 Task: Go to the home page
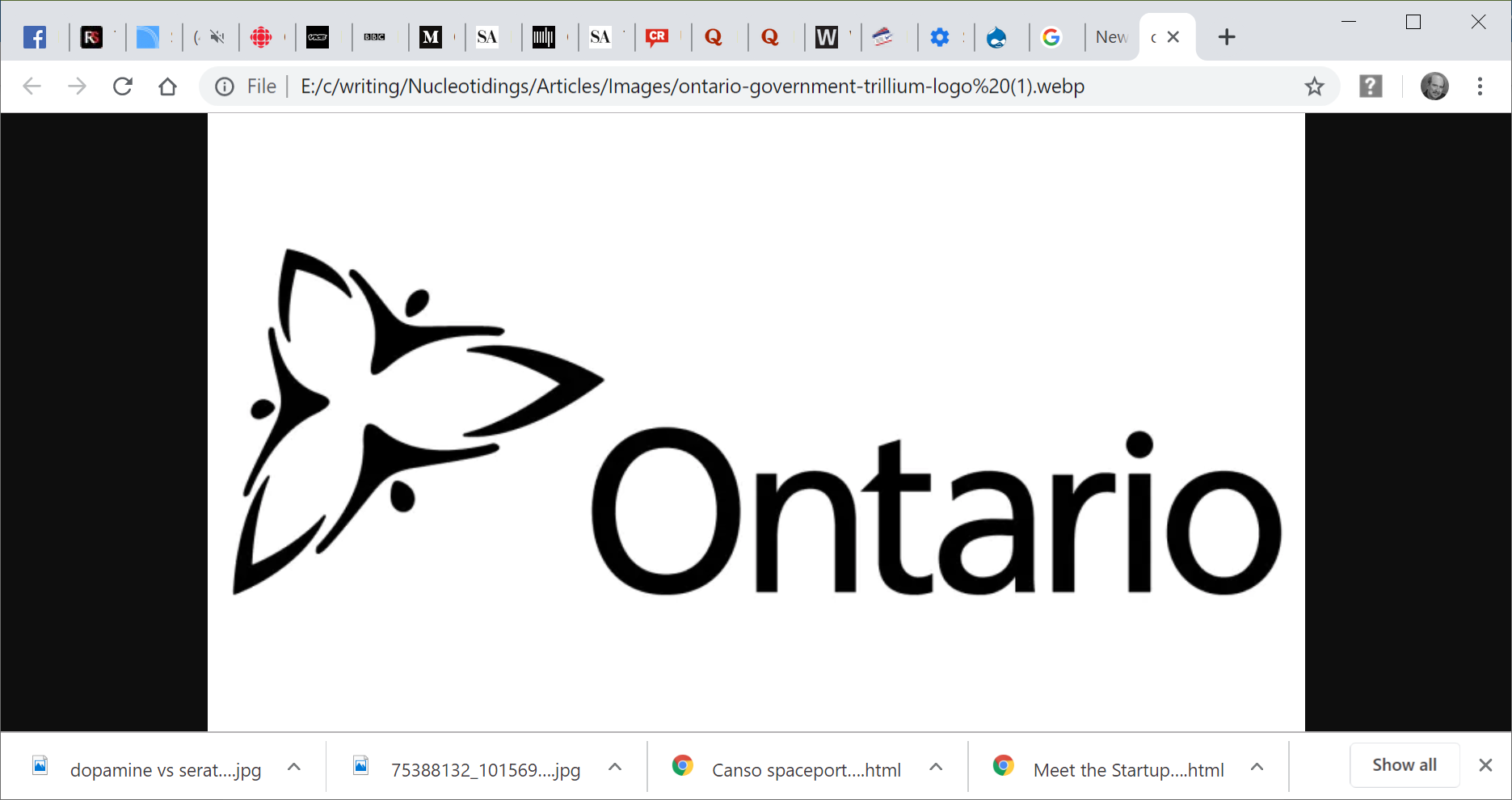point(167,86)
